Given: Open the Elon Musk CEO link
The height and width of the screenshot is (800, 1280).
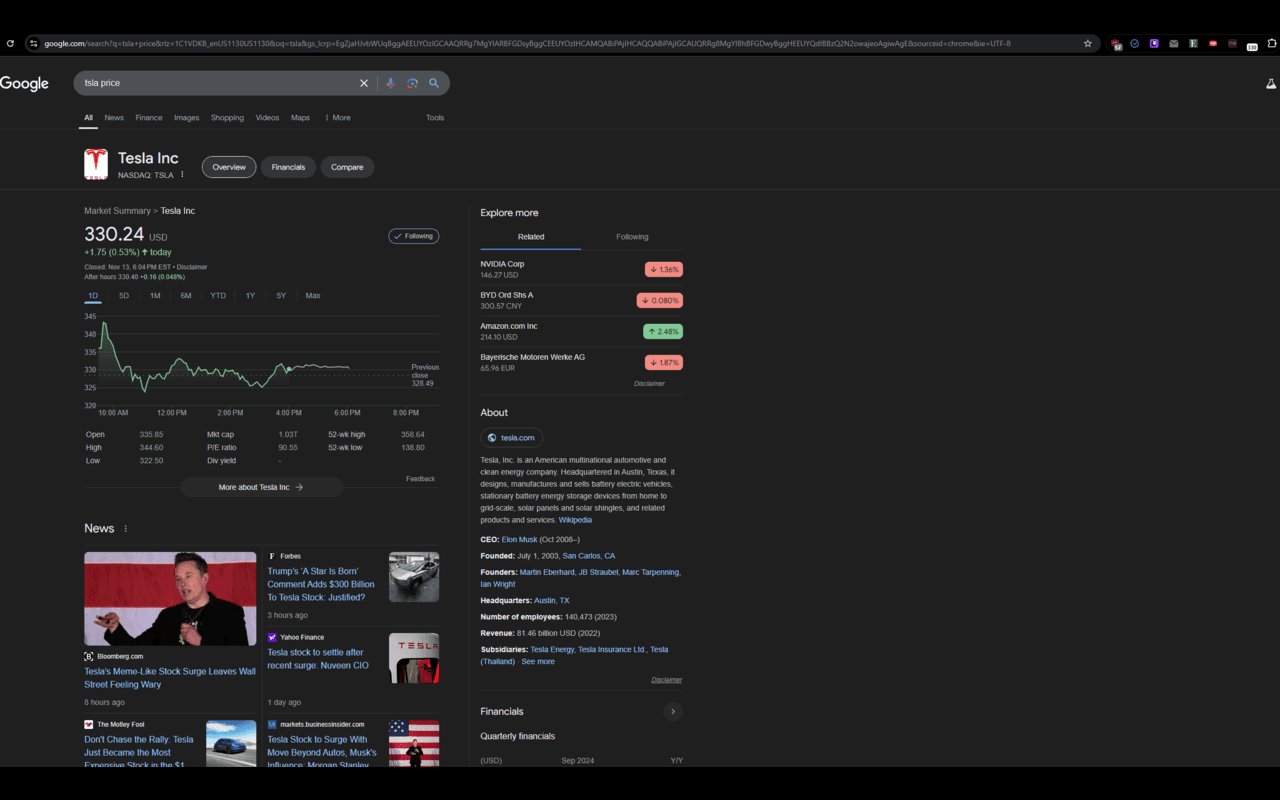Looking at the screenshot, I should point(519,540).
